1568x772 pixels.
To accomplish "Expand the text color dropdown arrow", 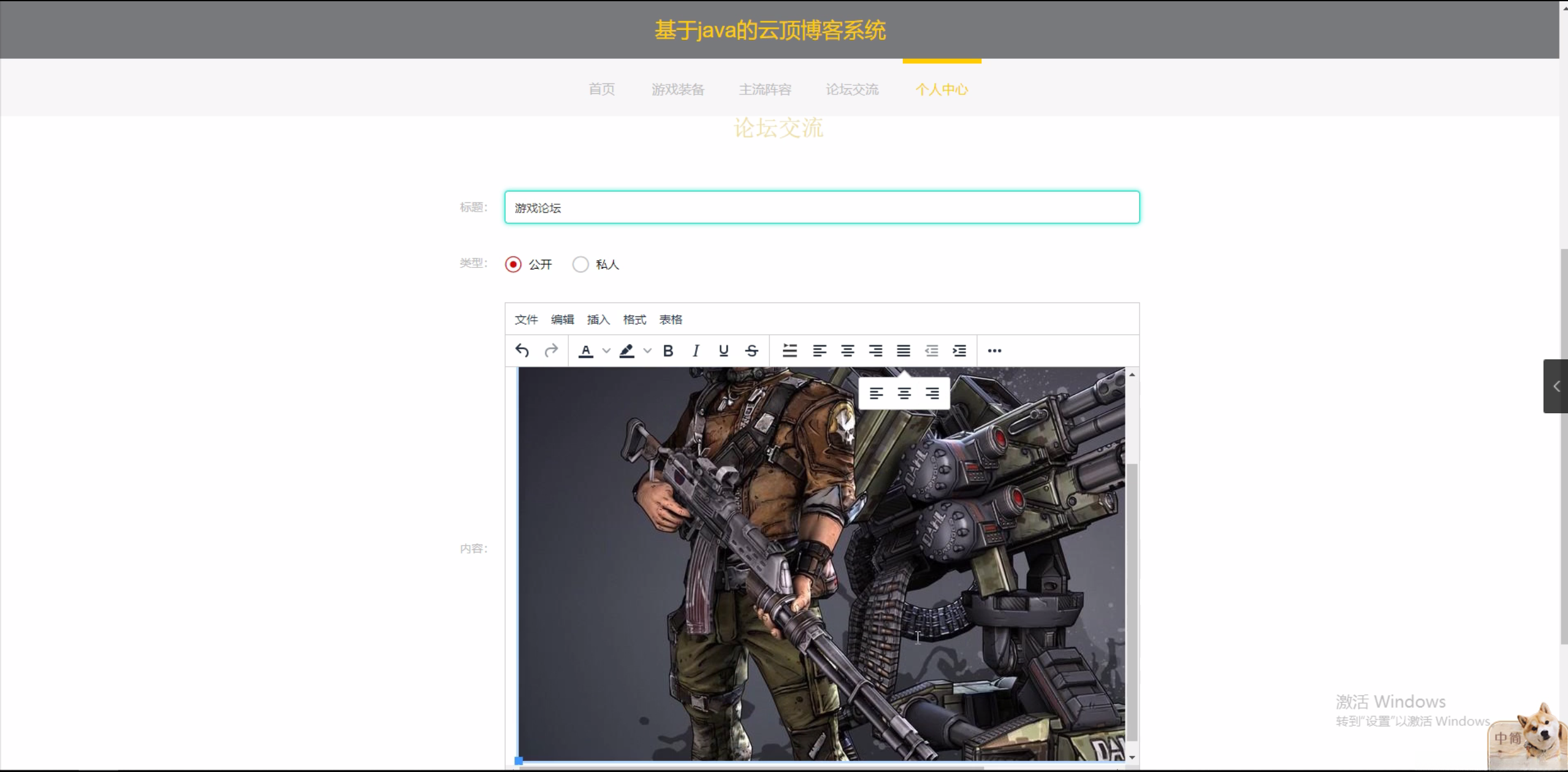I will [606, 351].
